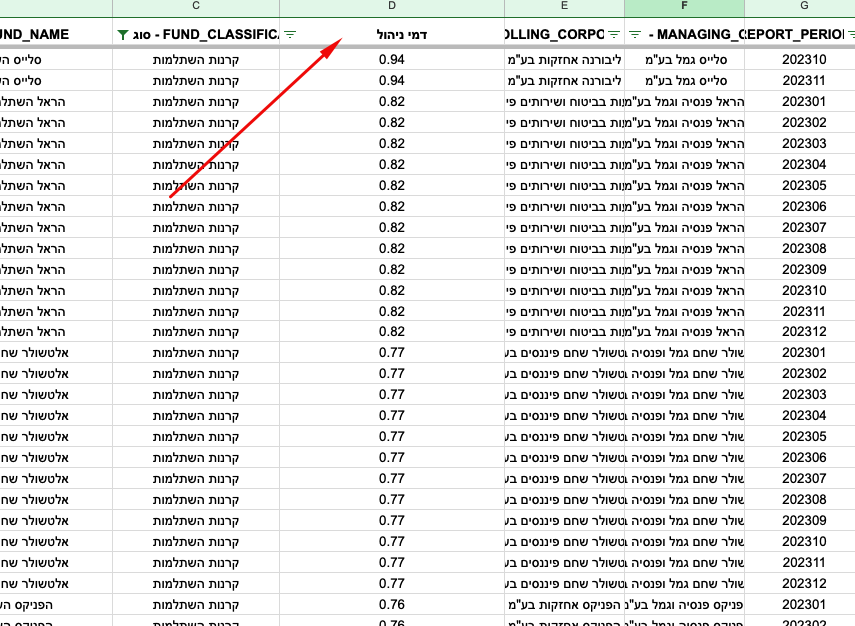The height and width of the screenshot is (626, 855).
Task: Open the filter menu for דמי ניהול column
Action: click(290, 34)
